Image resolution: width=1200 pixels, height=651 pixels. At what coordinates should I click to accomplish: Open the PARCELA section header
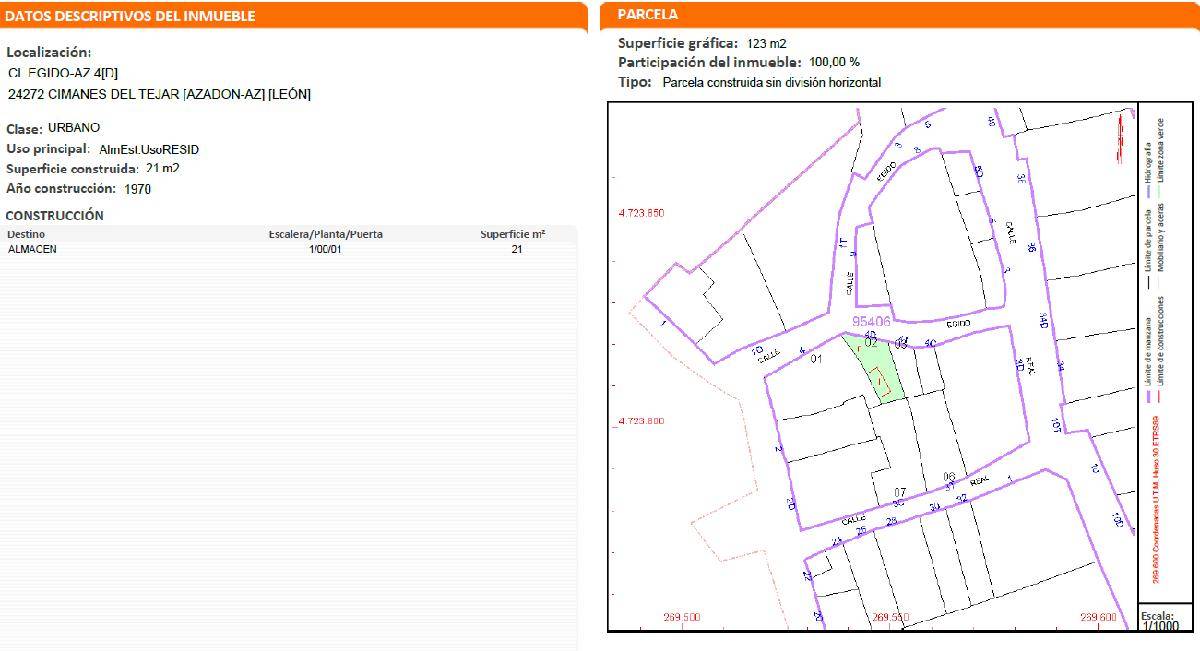click(647, 15)
